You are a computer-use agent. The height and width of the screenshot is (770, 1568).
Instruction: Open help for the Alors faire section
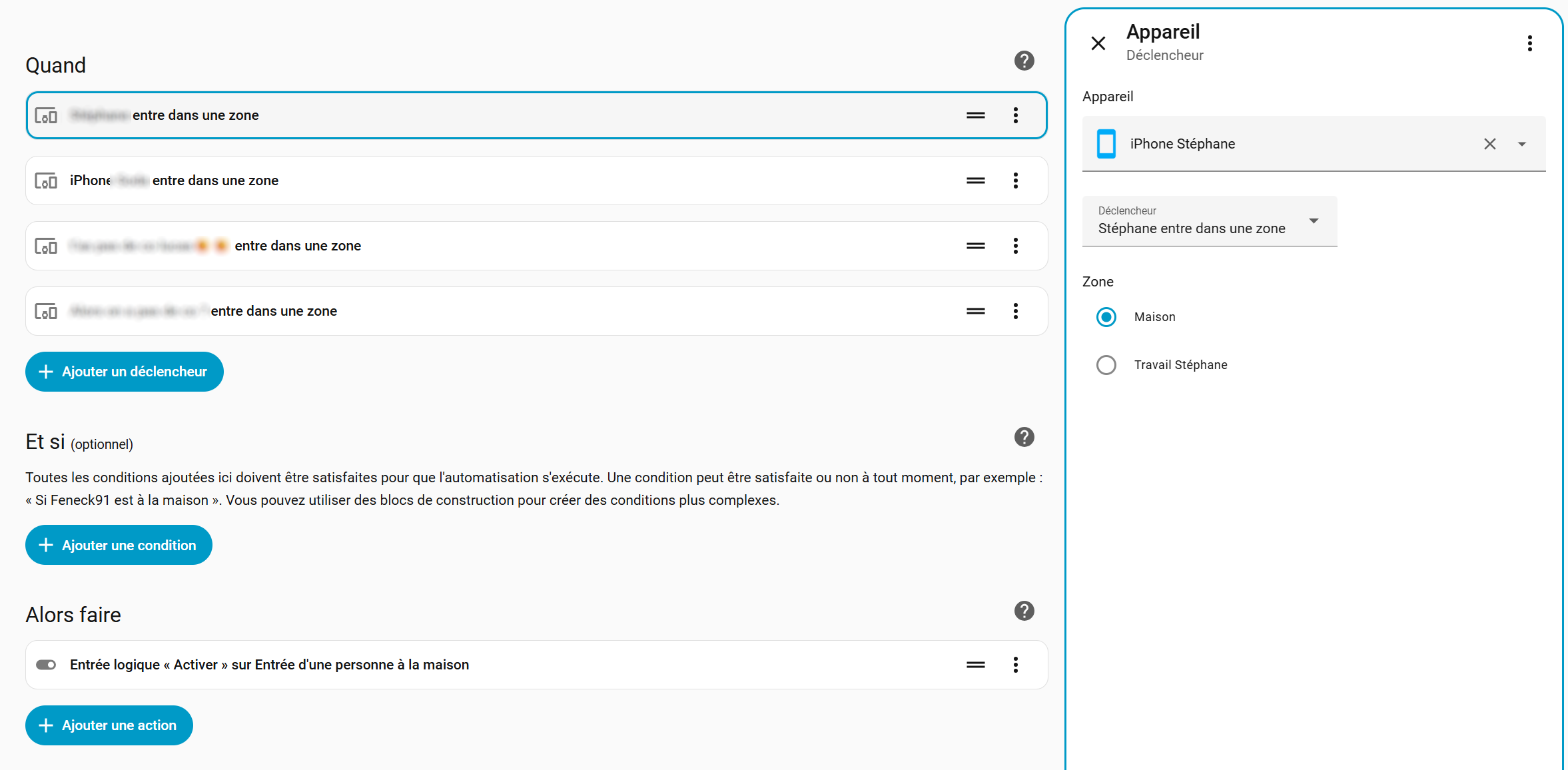coord(1024,611)
